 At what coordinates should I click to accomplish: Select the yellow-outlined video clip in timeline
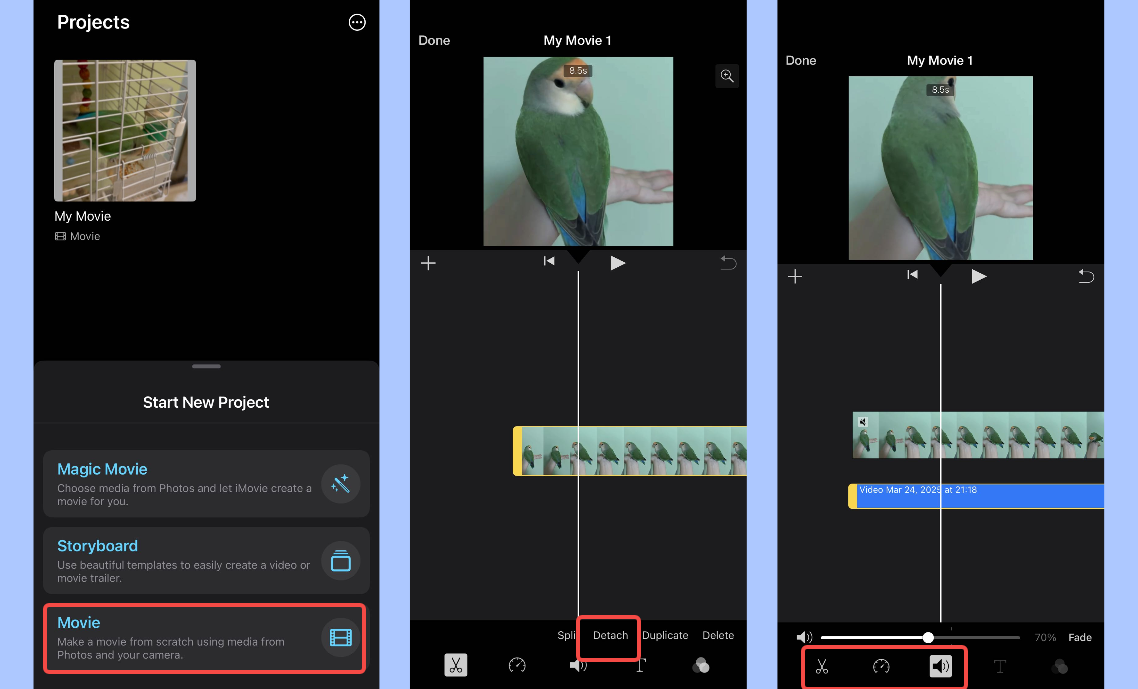[630, 451]
